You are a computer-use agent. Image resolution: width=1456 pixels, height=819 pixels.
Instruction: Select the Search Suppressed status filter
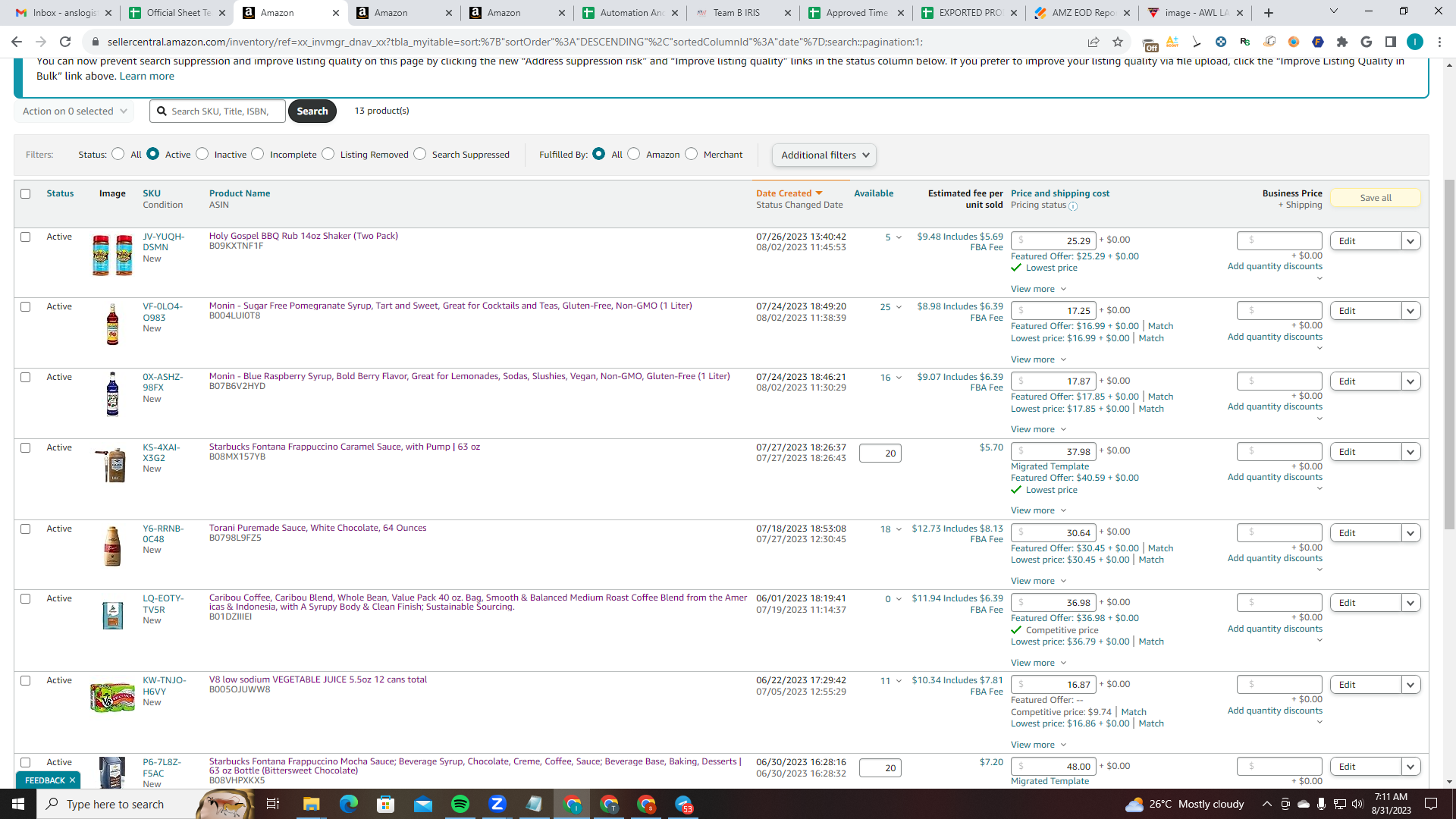(x=420, y=154)
